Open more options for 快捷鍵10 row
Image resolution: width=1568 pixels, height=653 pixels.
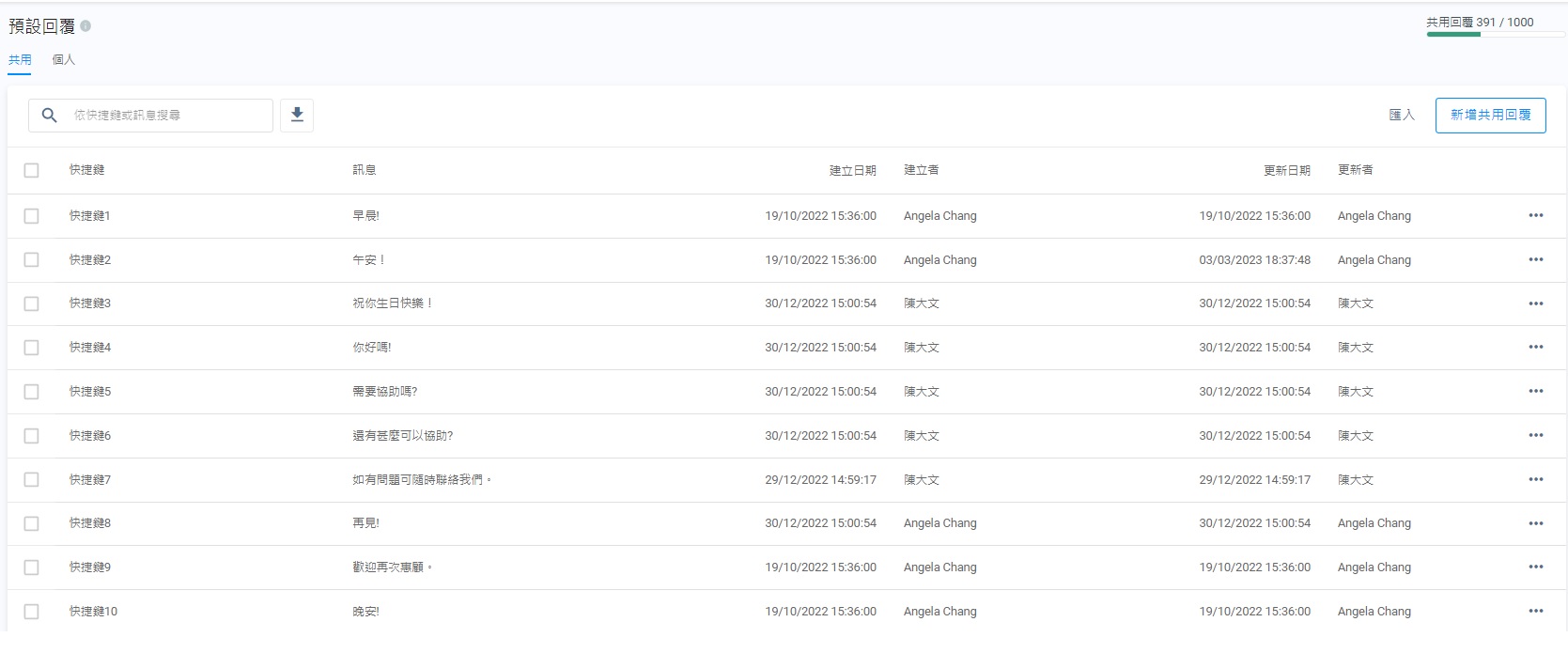tap(1535, 611)
